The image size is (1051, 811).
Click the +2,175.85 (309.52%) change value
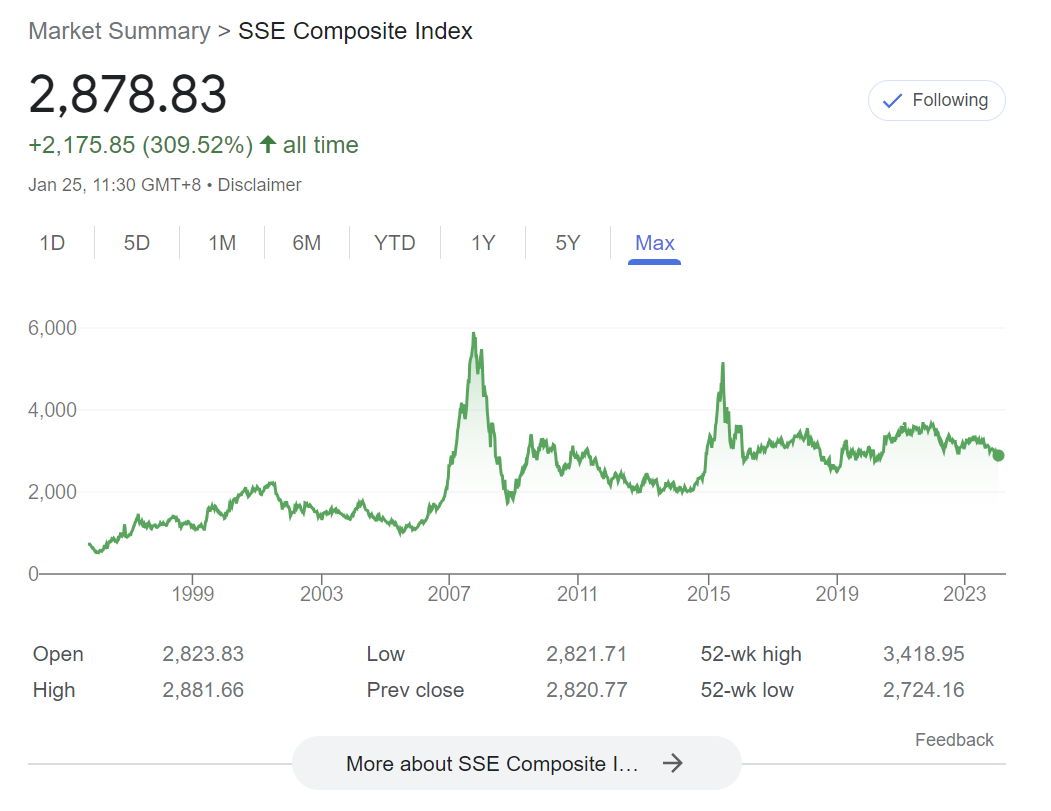(141, 145)
